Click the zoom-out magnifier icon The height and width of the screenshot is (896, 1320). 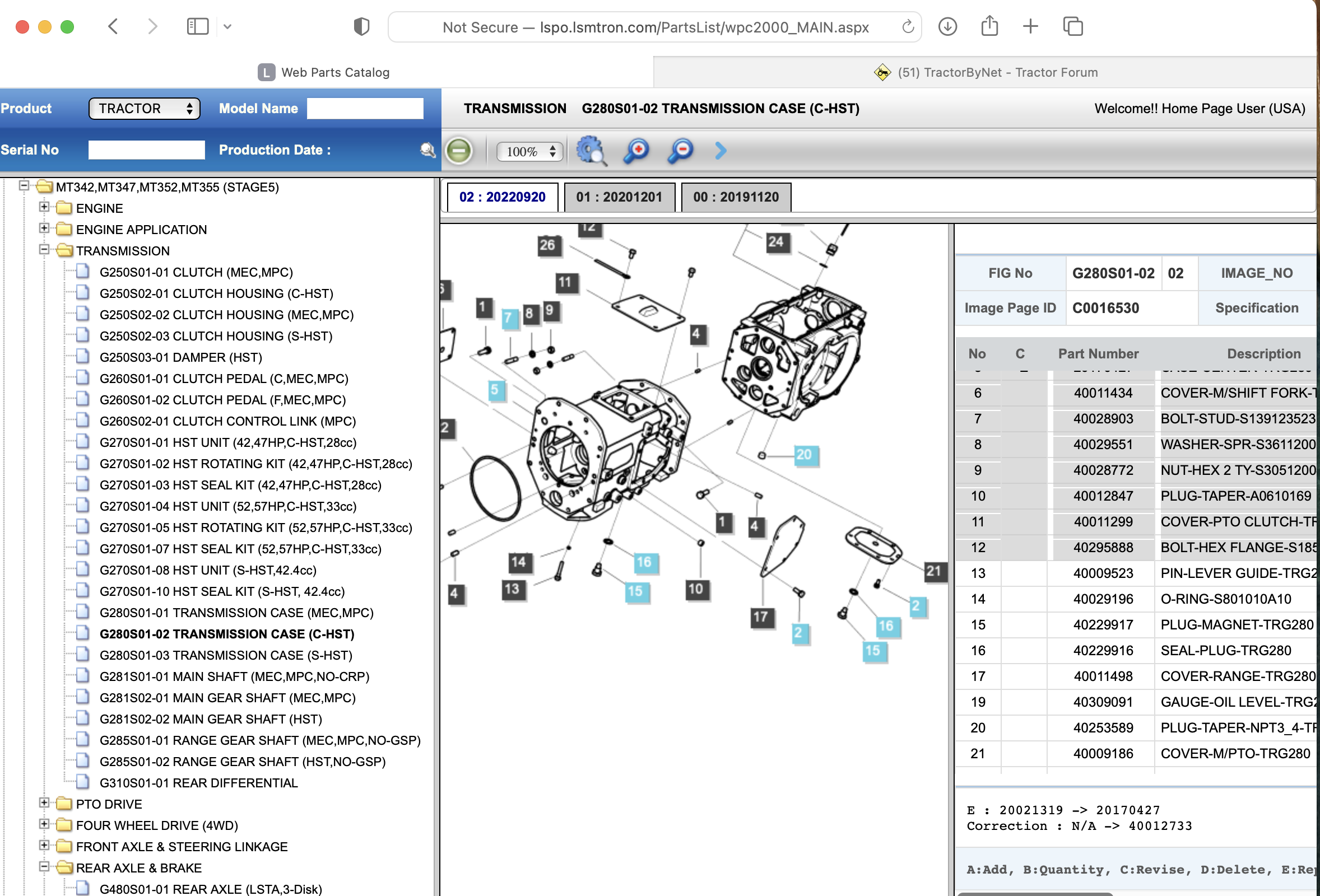680,151
